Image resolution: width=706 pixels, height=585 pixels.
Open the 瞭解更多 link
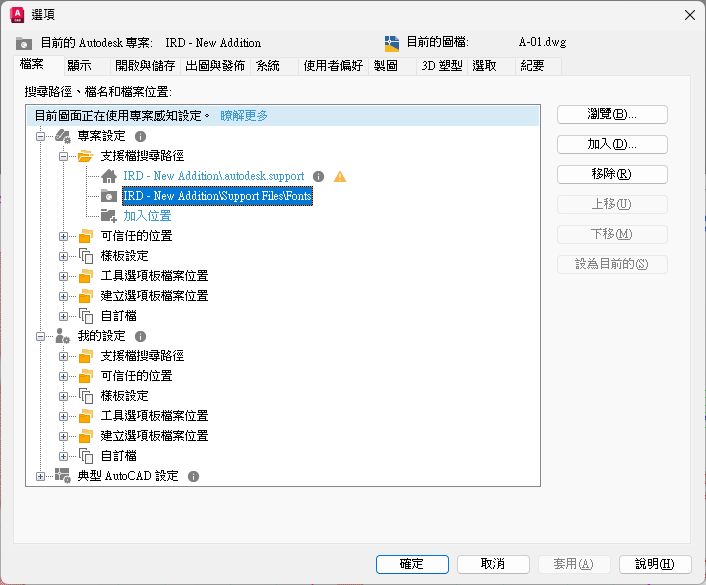click(x=244, y=116)
